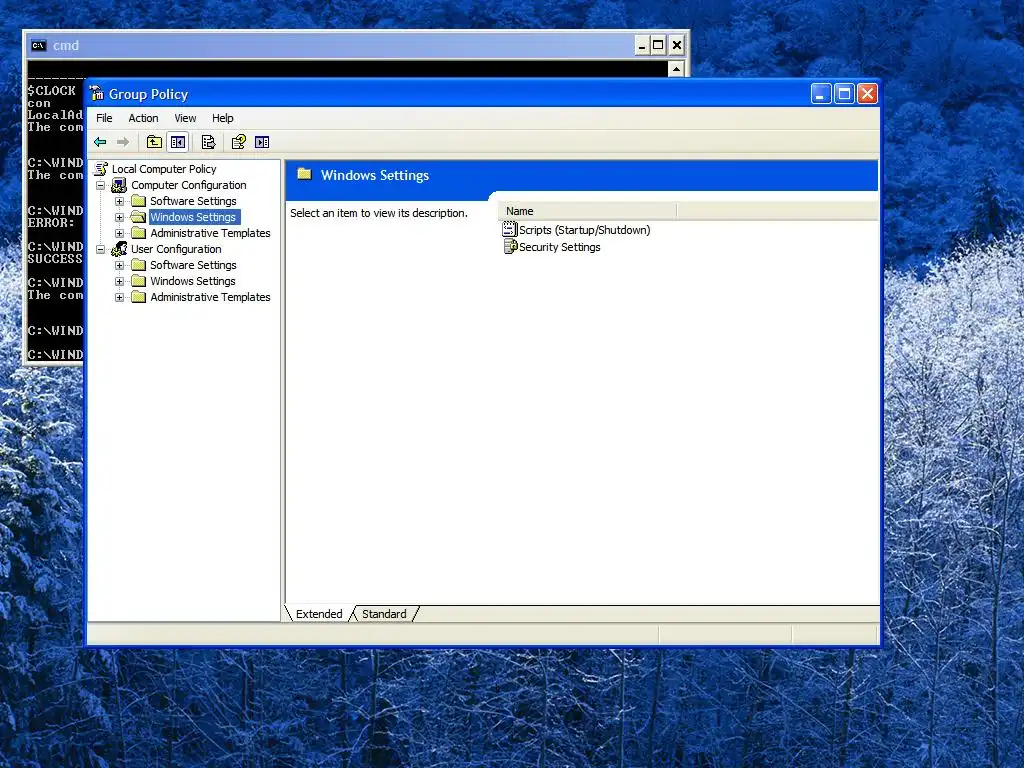Expand Software Settings under Computer Configuration
This screenshot has height=768, width=1024.
point(120,201)
